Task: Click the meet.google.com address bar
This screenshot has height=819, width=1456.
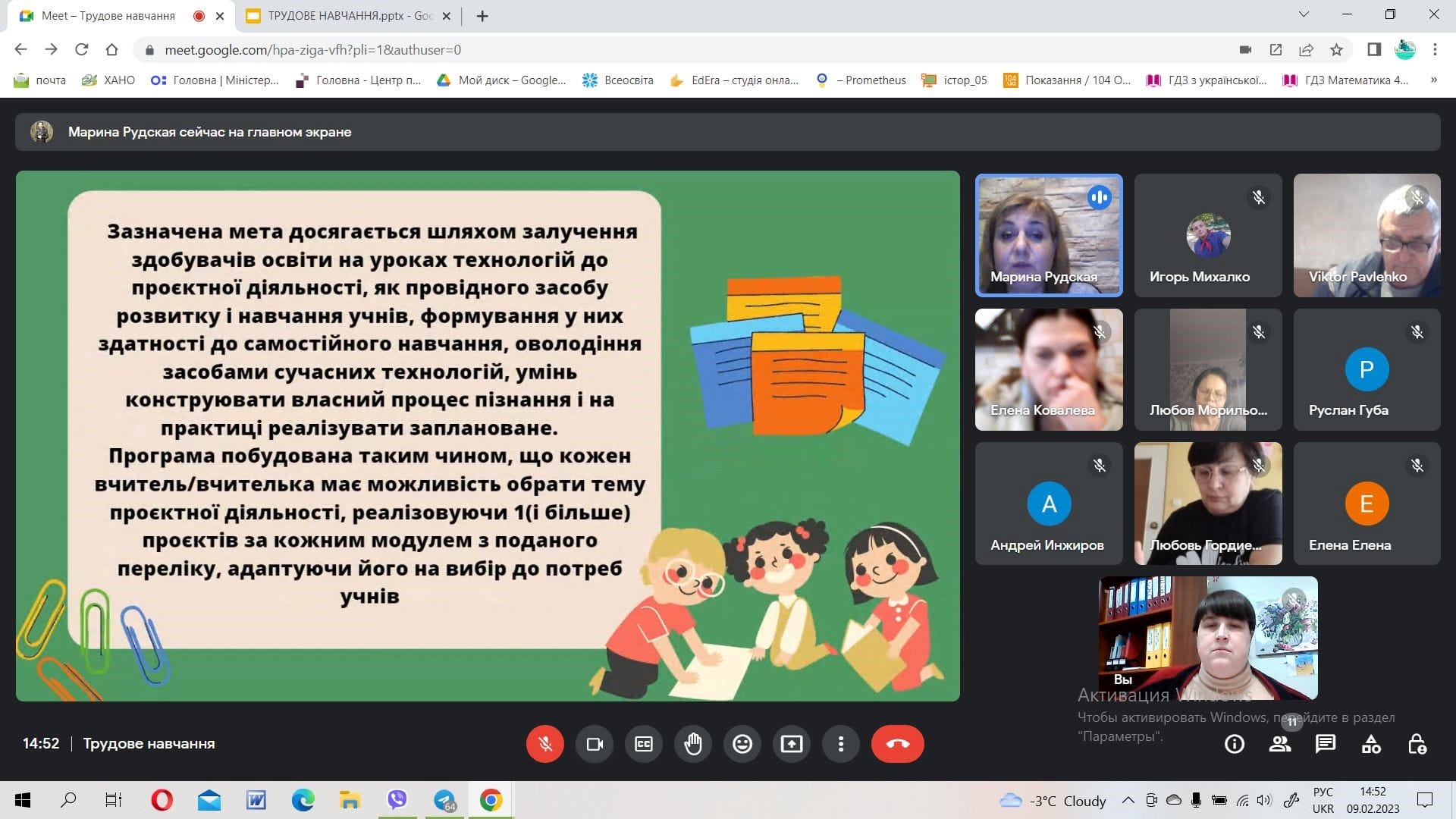Action: pyautogui.click(x=682, y=50)
